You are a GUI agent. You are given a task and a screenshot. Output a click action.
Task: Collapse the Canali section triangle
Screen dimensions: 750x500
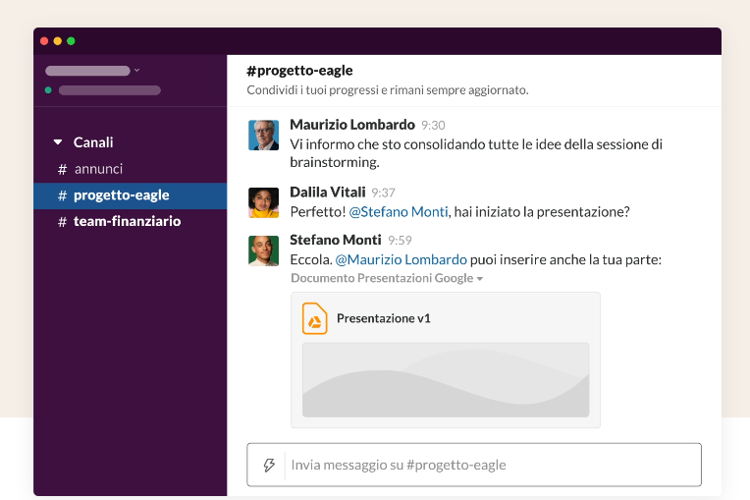pyautogui.click(x=58, y=143)
